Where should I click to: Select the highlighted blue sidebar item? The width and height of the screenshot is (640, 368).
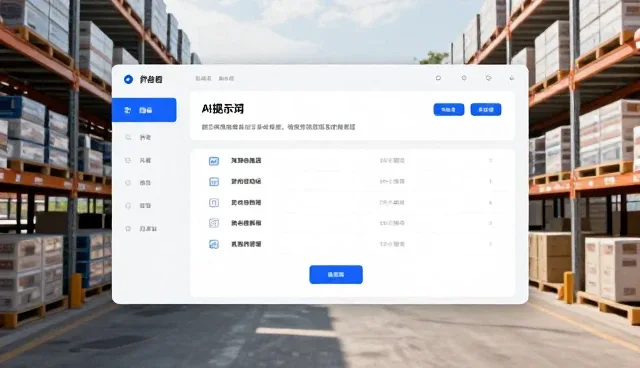pos(144,110)
